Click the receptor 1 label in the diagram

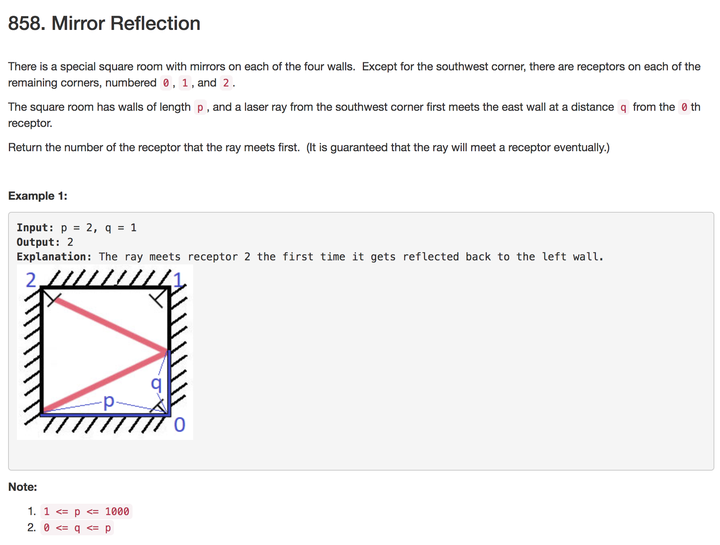coord(179,279)
